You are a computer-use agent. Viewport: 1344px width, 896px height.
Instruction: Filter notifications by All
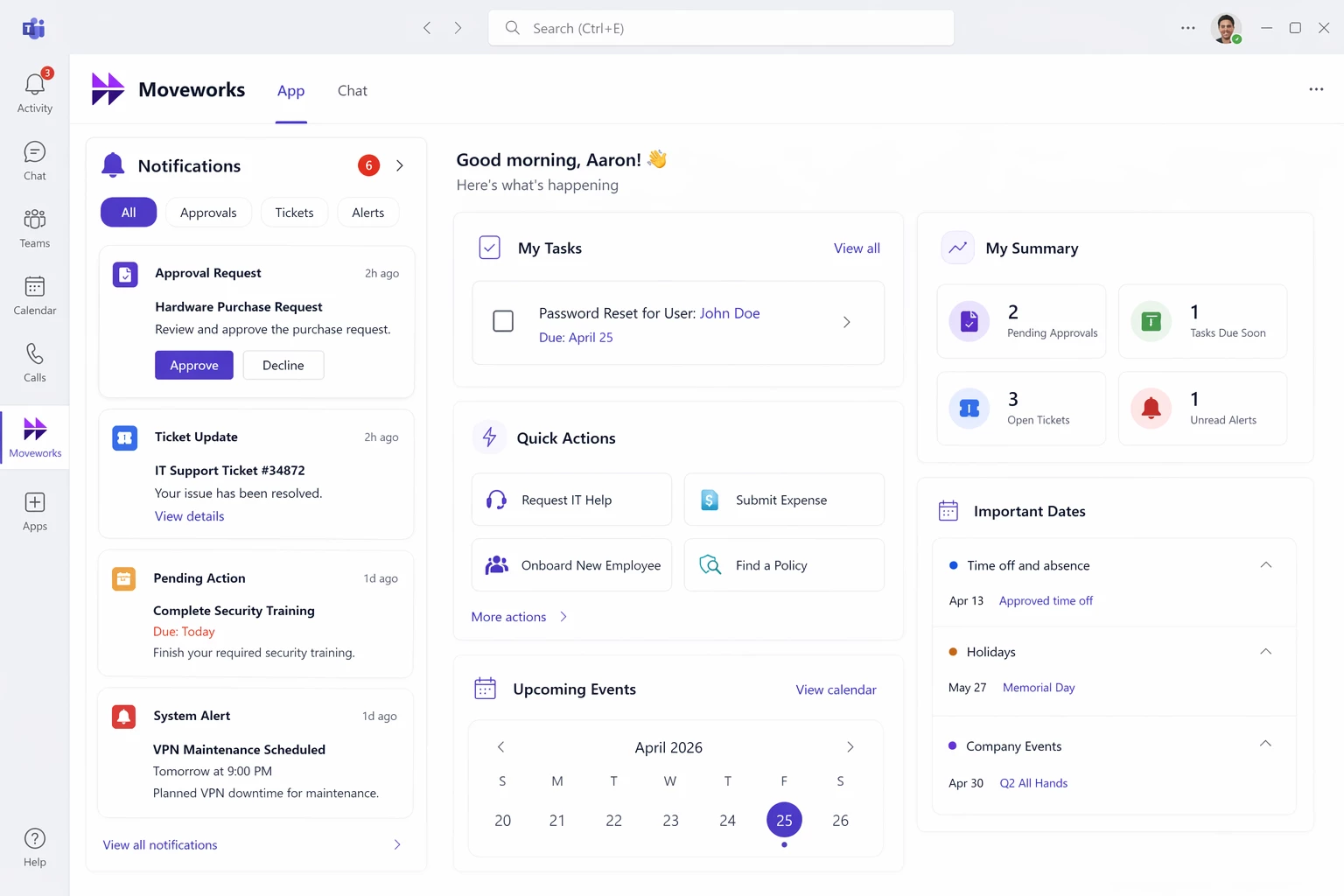pos(129,213)
